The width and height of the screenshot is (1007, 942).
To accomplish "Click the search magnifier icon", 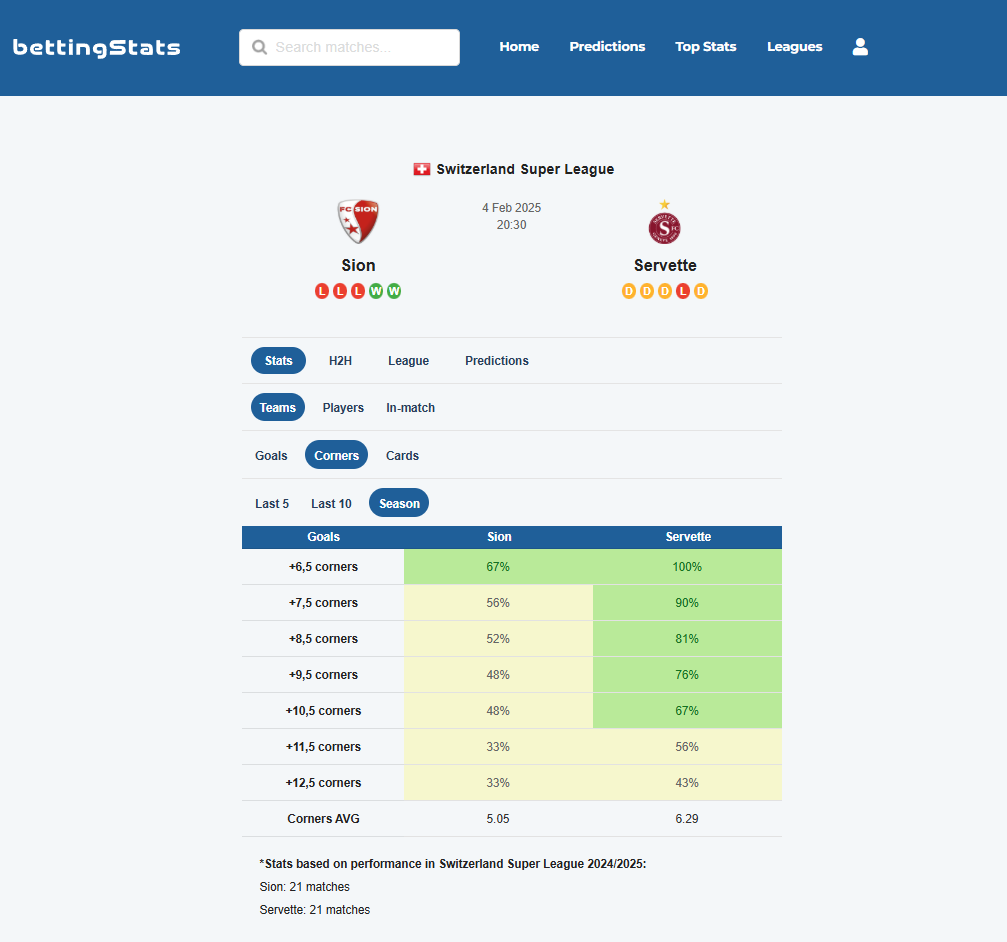I will click(x=259, y=48).
